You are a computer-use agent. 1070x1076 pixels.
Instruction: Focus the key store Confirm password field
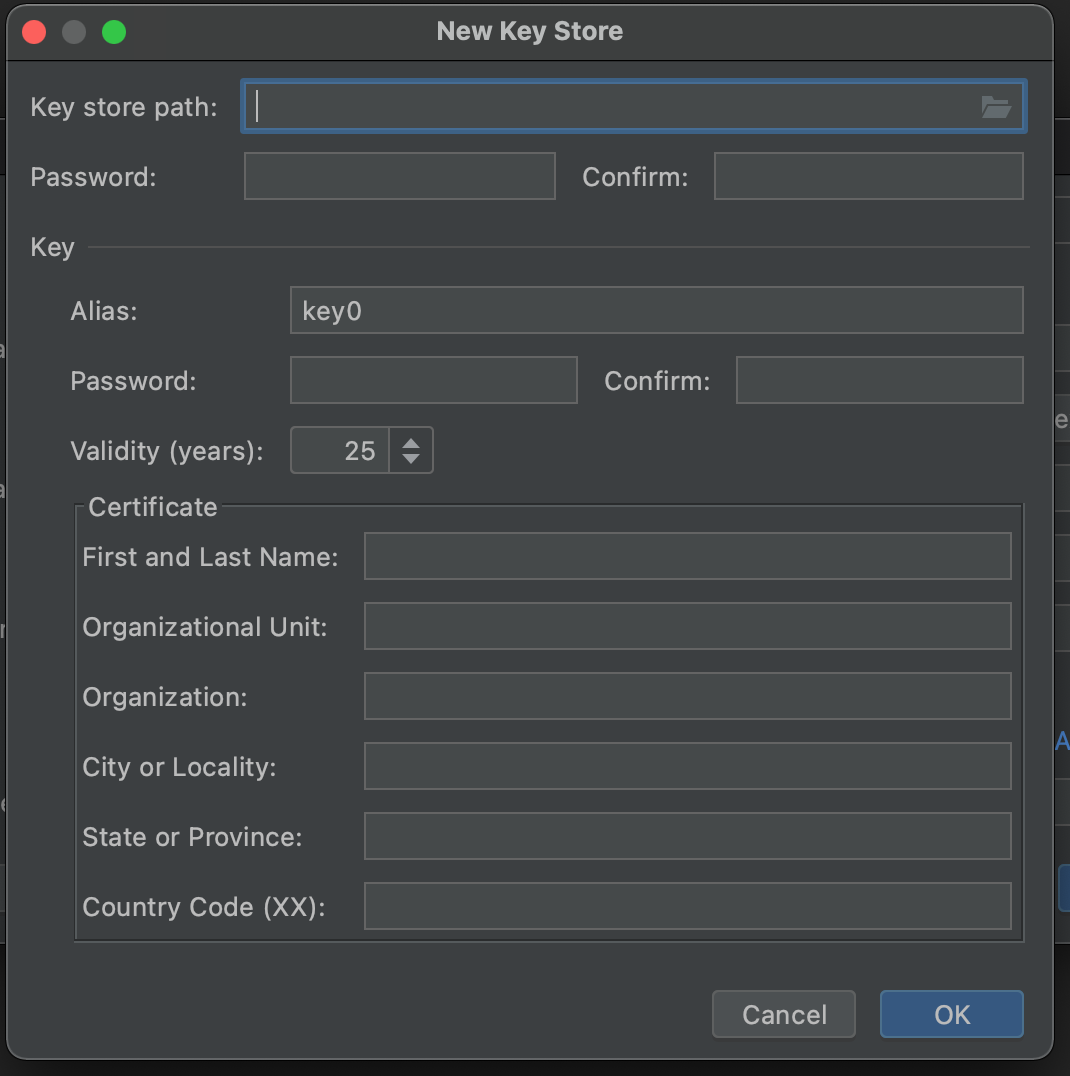coord(868,177)
